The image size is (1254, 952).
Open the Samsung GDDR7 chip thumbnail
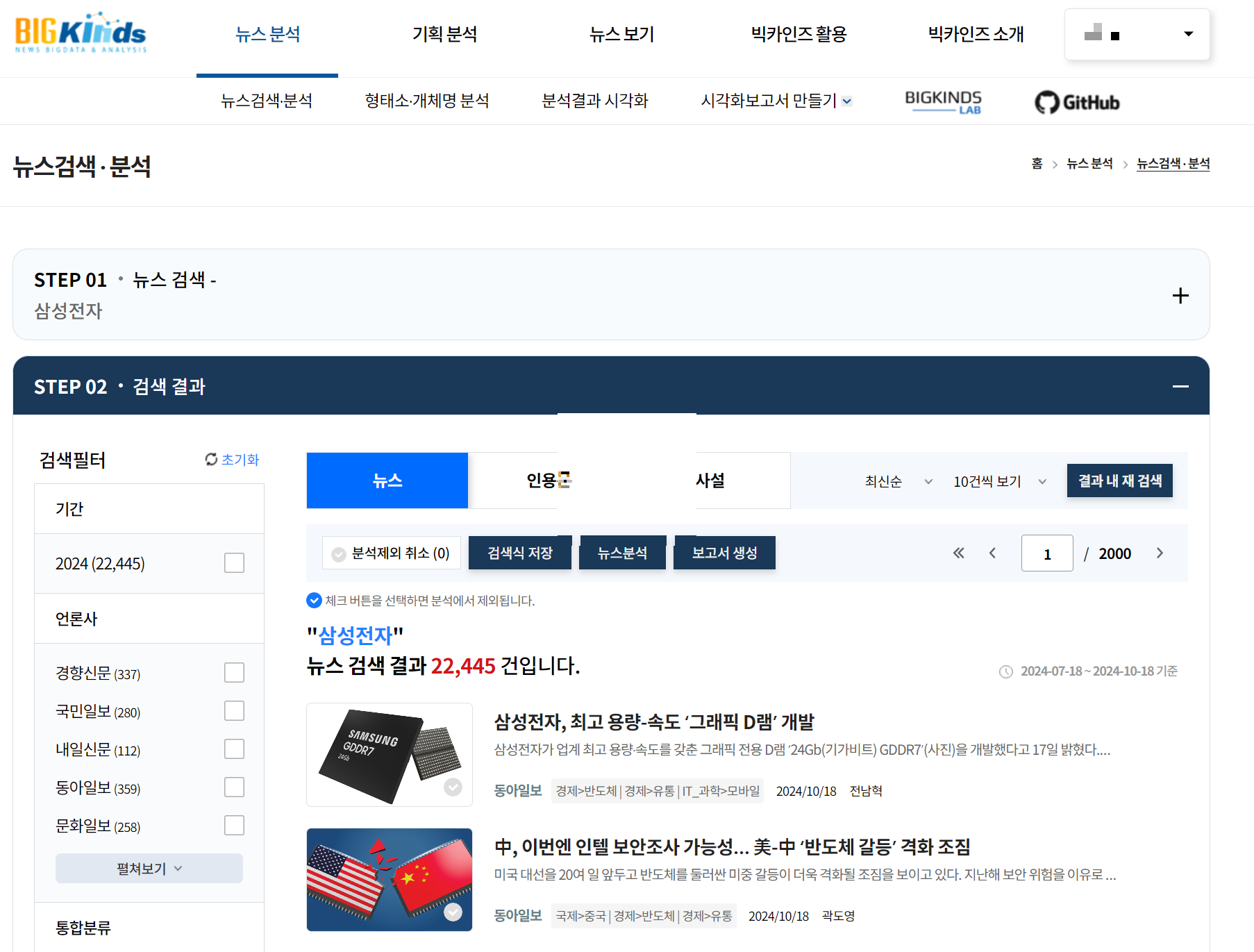click(x=390, y=755)
